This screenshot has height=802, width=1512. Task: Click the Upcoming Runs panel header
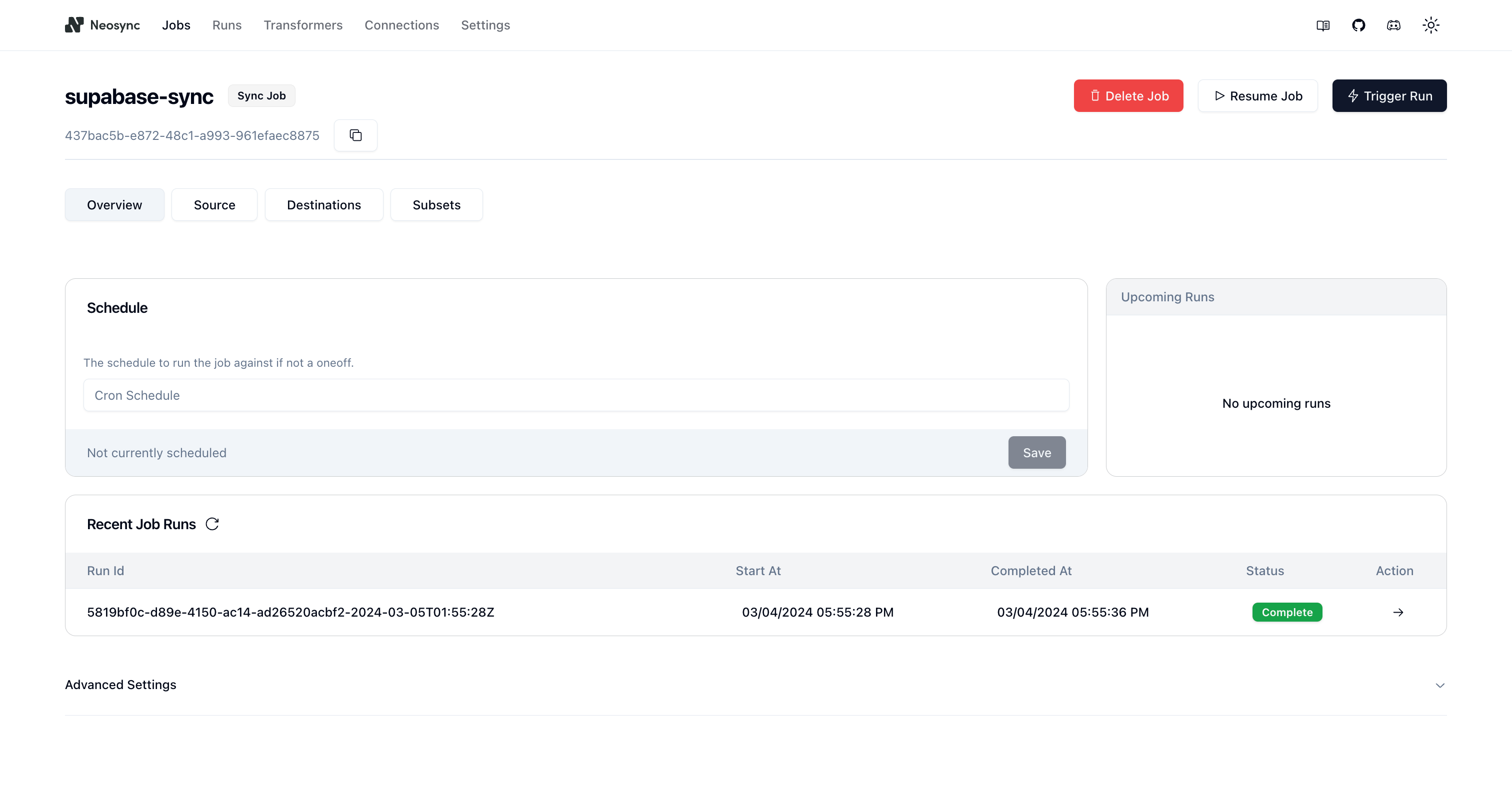pos(1276,297)
